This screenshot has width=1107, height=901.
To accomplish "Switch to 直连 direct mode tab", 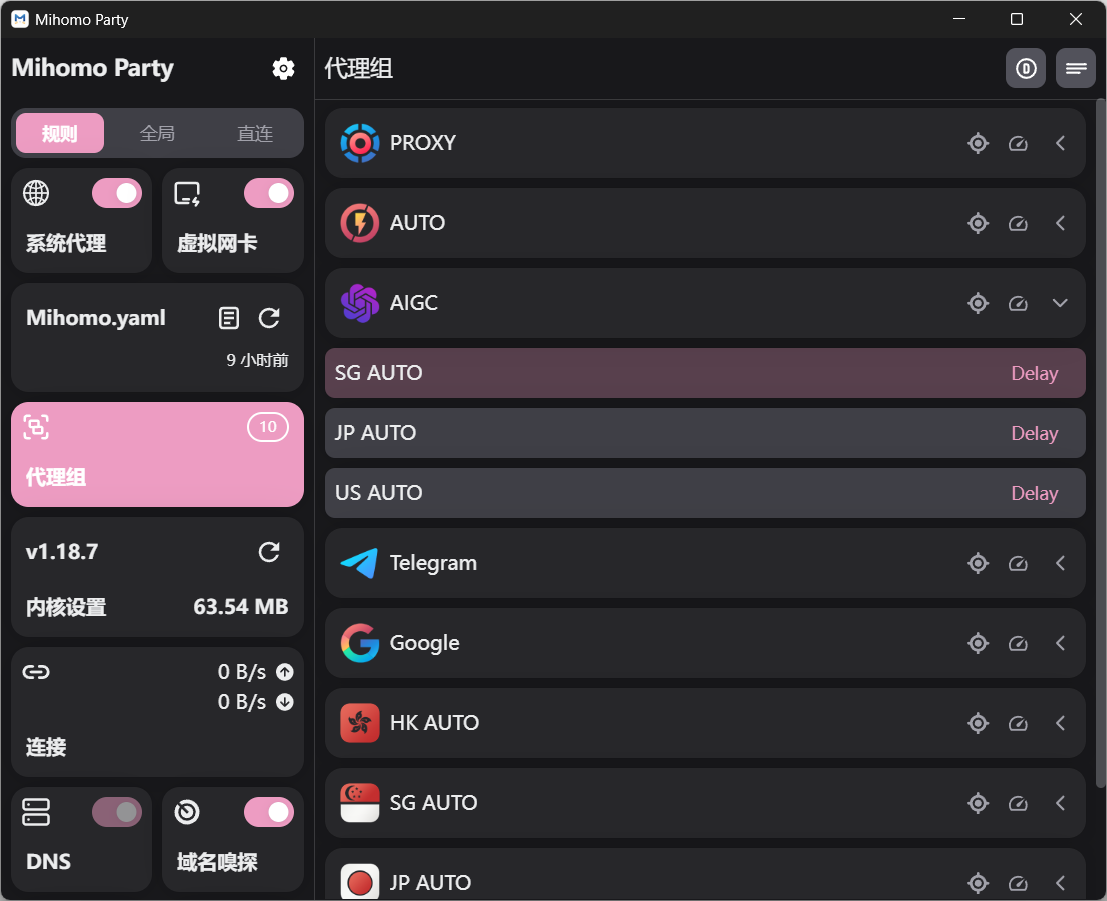I will coord(255,133).
